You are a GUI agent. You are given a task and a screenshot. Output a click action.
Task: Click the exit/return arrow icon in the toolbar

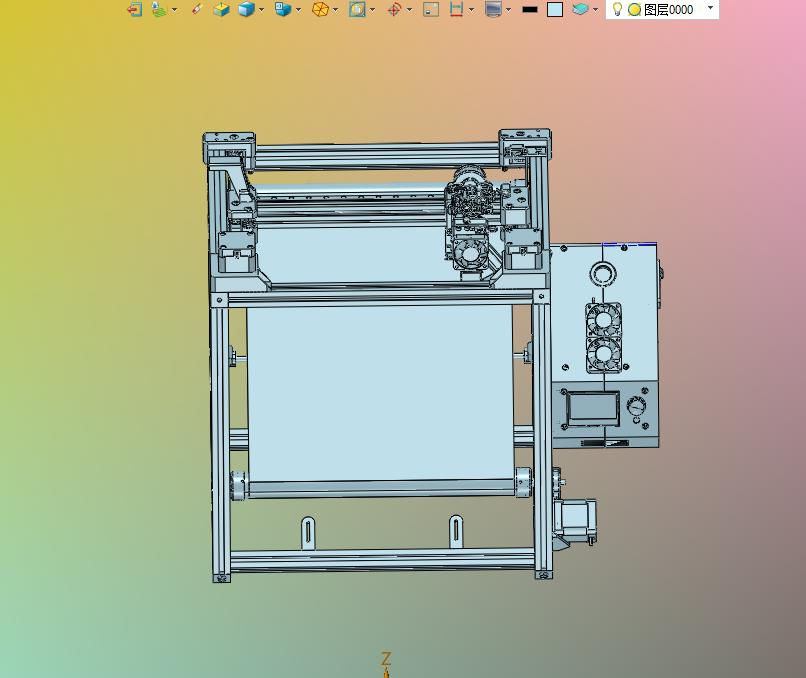(x=135, y=9)
